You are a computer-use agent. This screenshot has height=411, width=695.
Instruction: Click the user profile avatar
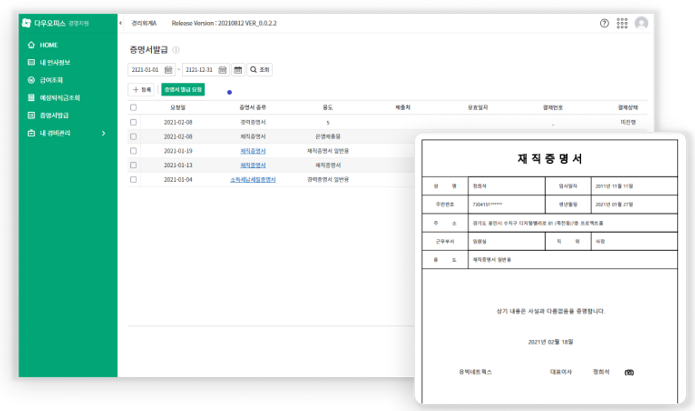(x=641, y=23)
